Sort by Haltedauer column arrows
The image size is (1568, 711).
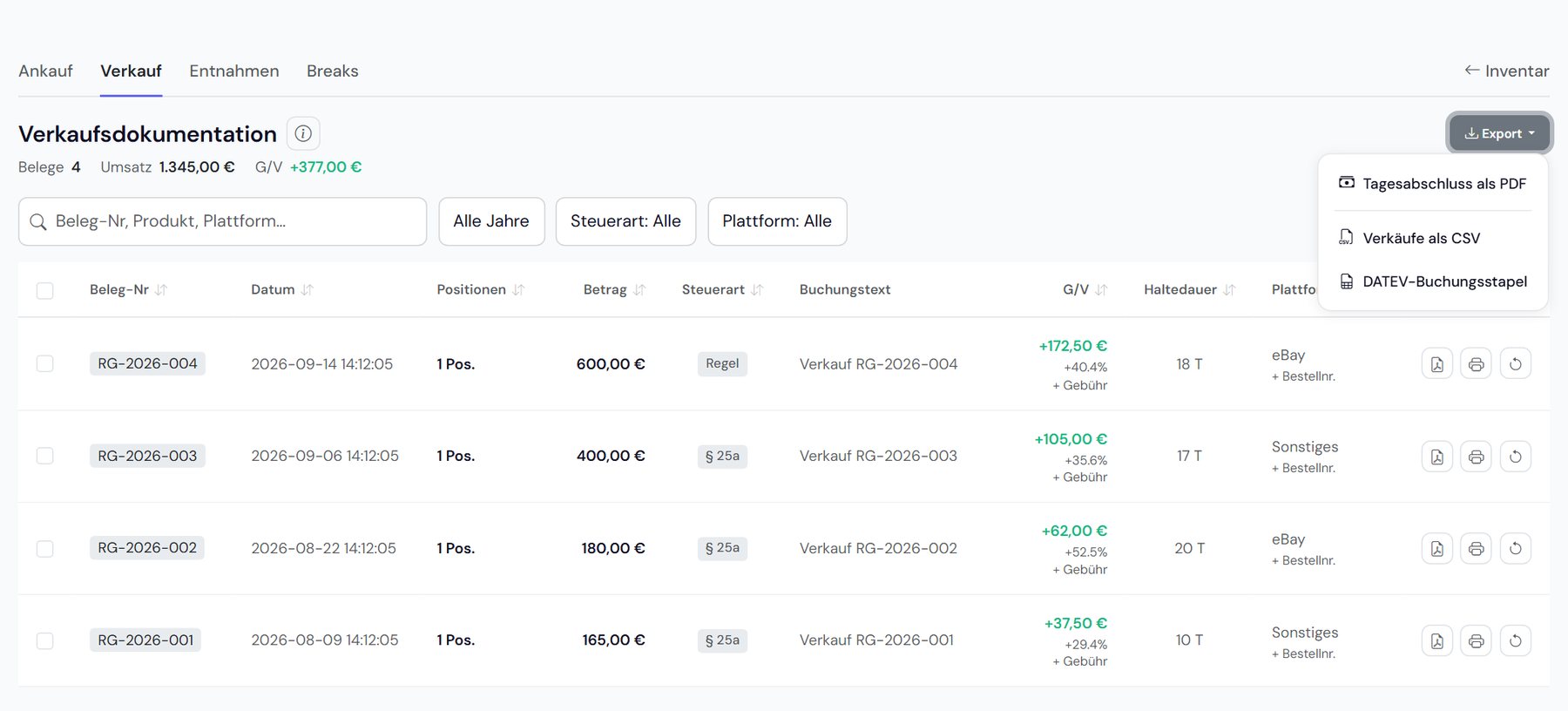tap(1229, 290)
